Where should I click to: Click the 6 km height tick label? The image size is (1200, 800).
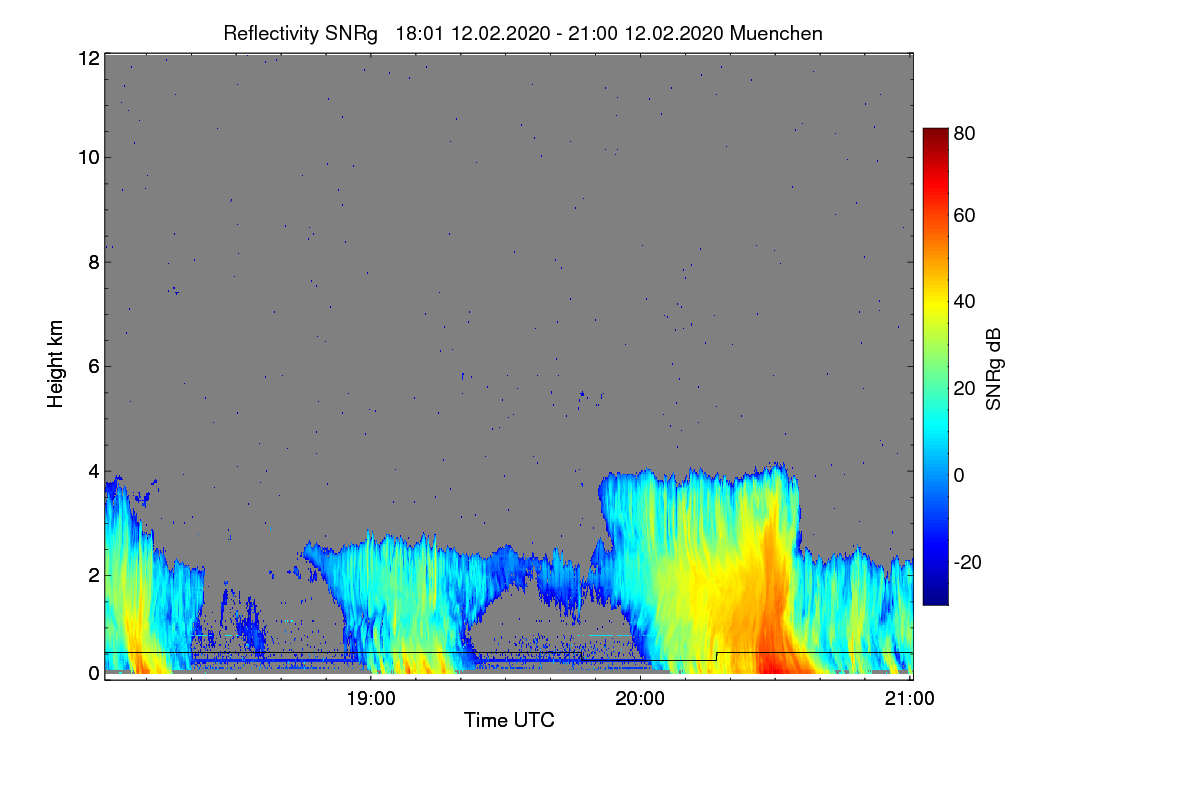(94, 366)
